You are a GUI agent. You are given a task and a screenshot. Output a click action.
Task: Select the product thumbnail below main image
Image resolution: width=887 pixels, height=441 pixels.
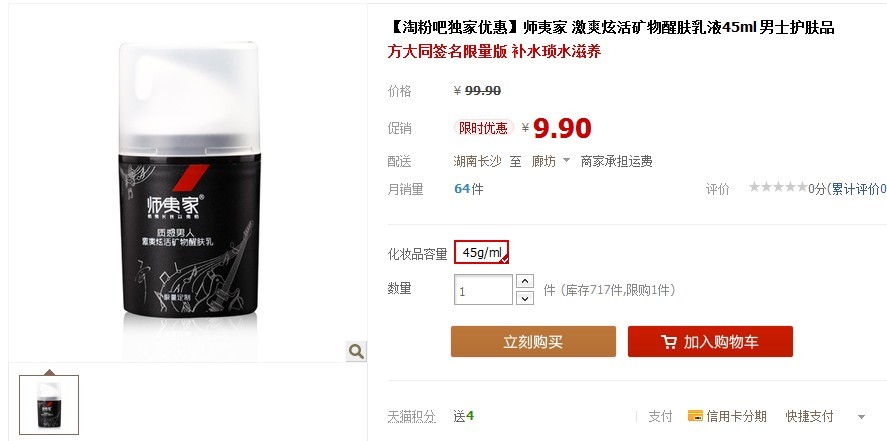click(x=49, y=405)
